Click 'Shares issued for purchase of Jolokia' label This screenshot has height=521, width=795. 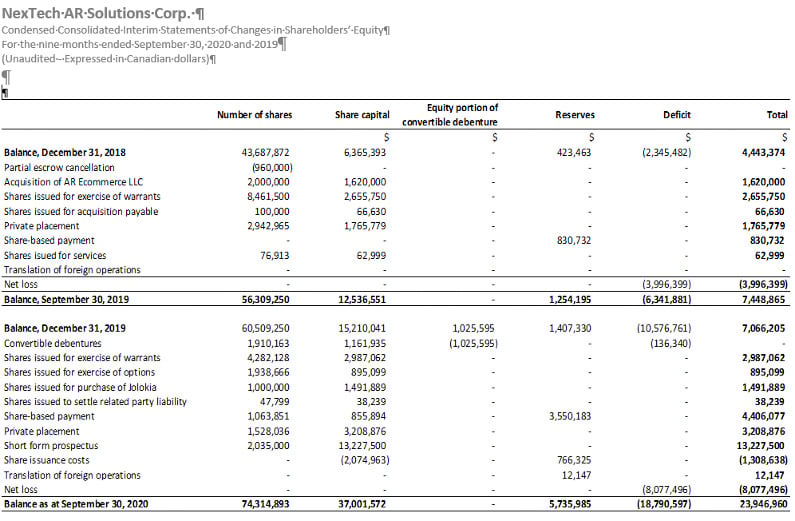click(80, 387)
